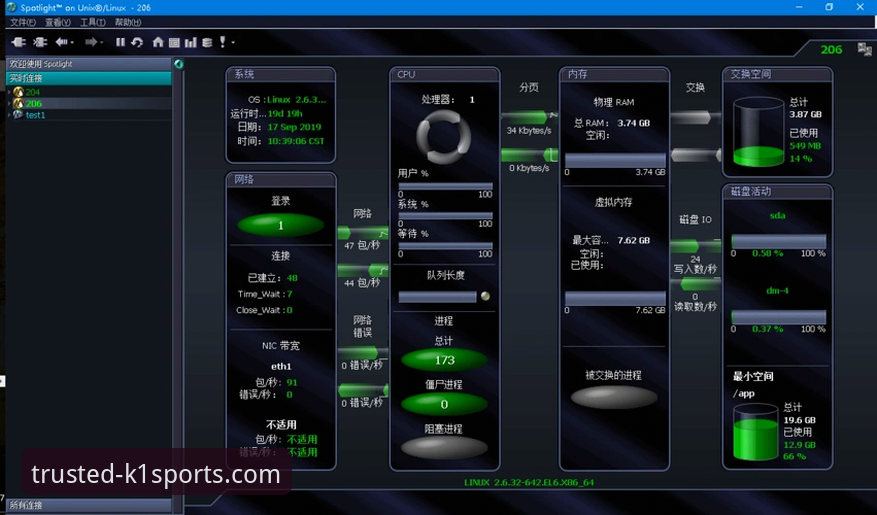Viewport: 877px width, 515px height.
Task: Click the LINUX 2.6.32-642 status text
Action: pyautogui.click(x=529, y=482)
